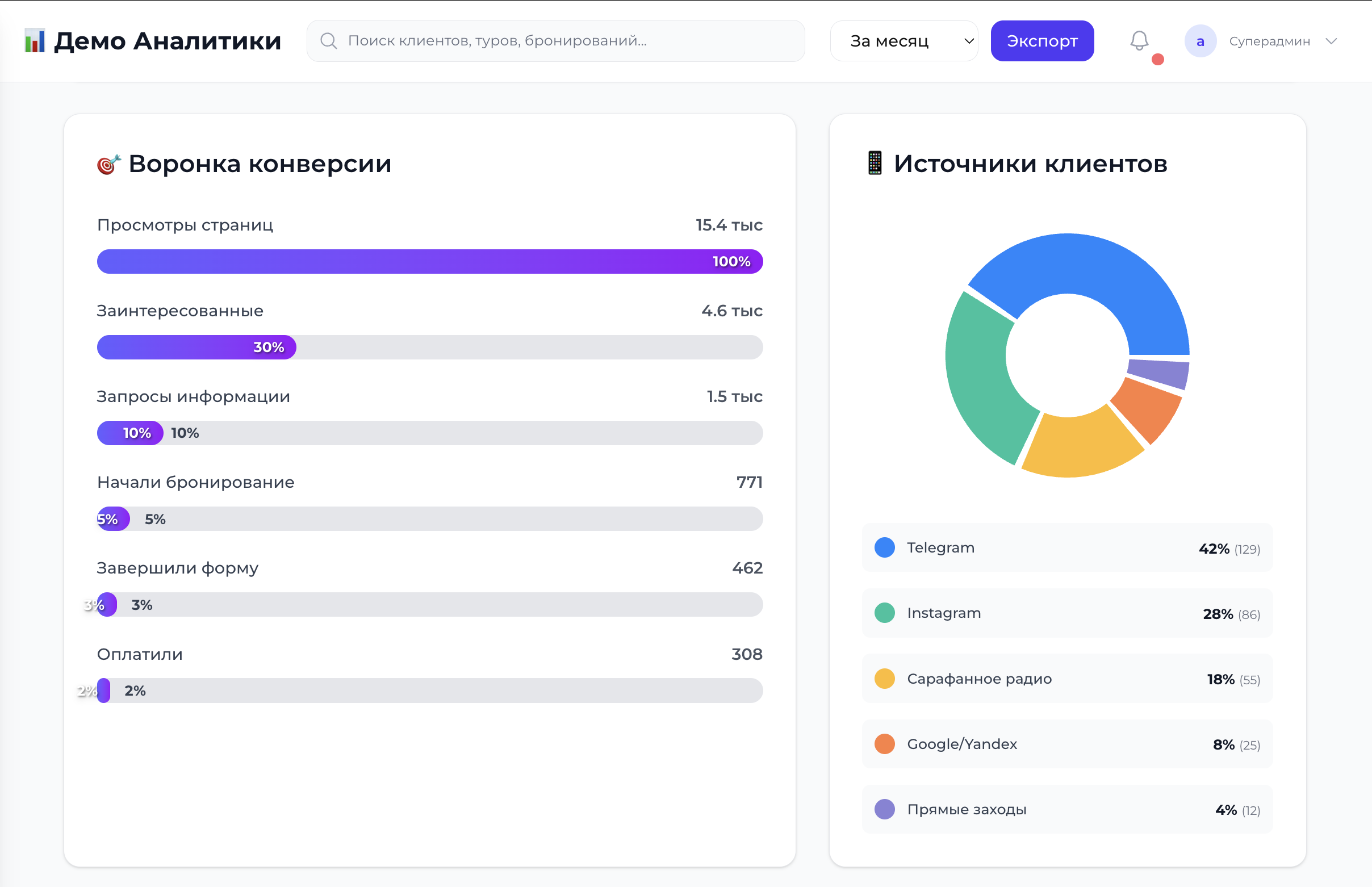Open notifications via the bell icon

click(x=1139, y=40)
